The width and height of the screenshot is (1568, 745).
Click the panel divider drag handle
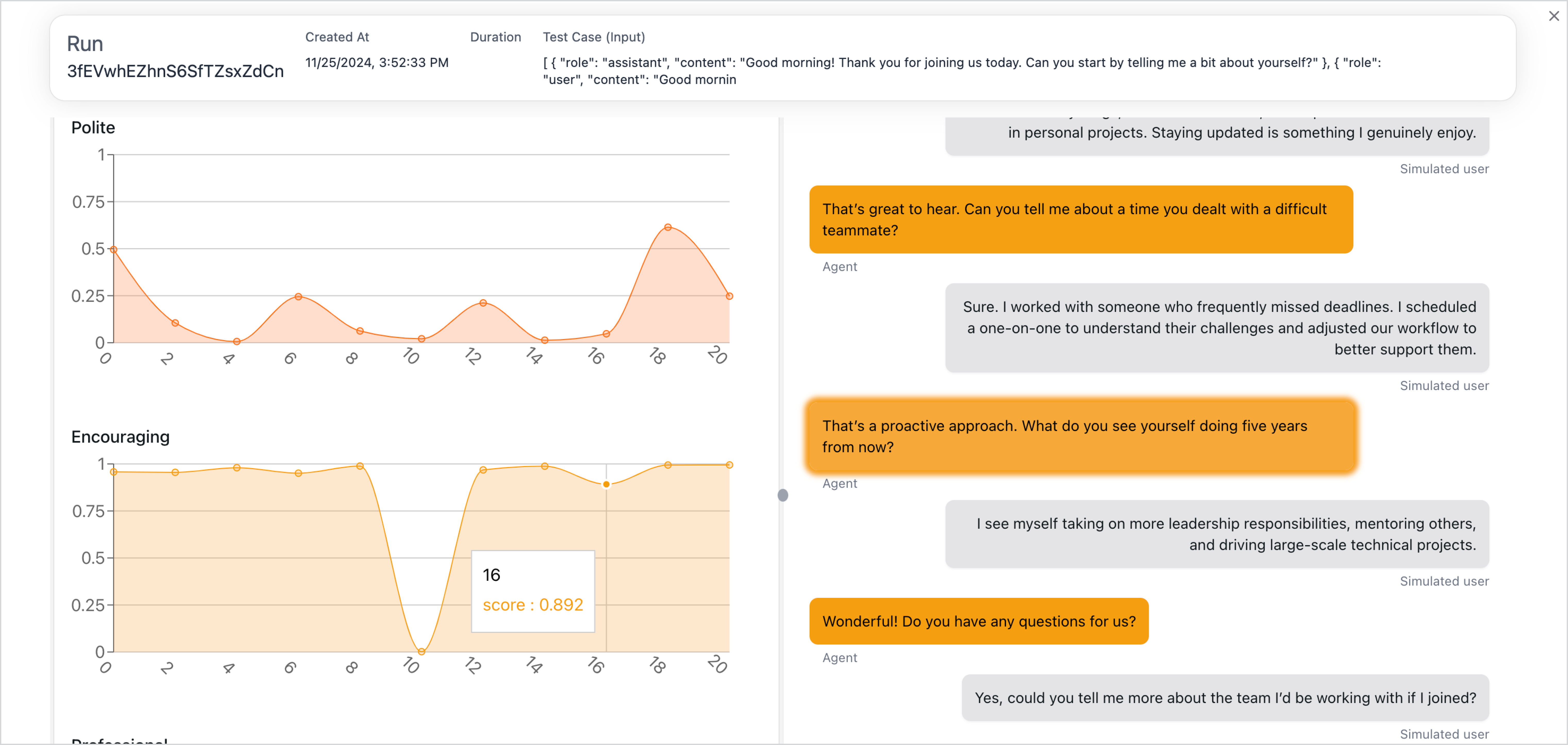783,495
